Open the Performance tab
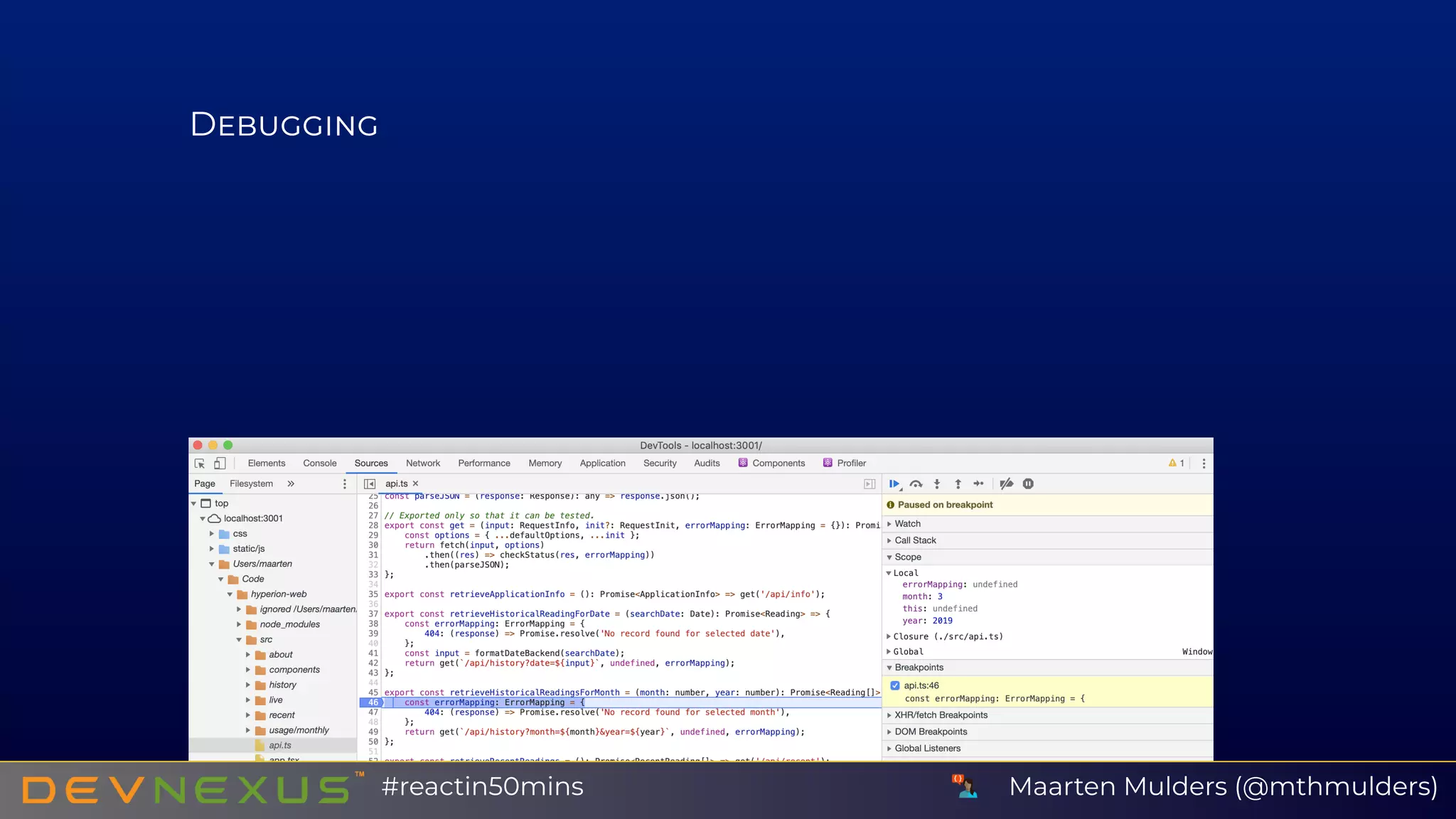 484,464
